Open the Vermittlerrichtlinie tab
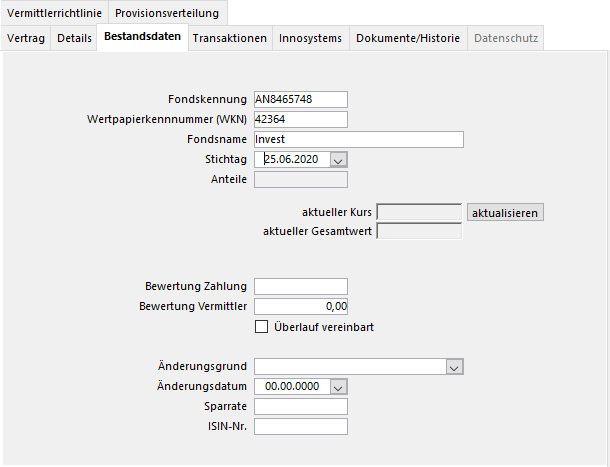This screenshot has height=467, width=610. pos(54,13)
